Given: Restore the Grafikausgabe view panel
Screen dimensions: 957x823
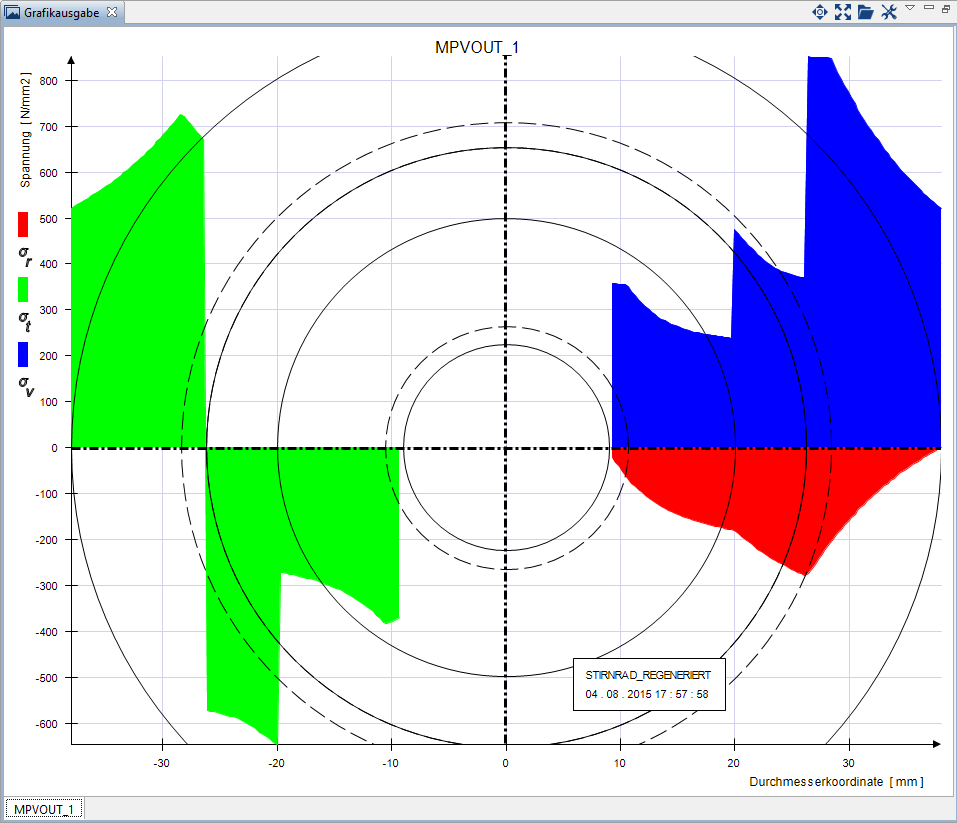Looking at the screenshot, I should [945, 8].
